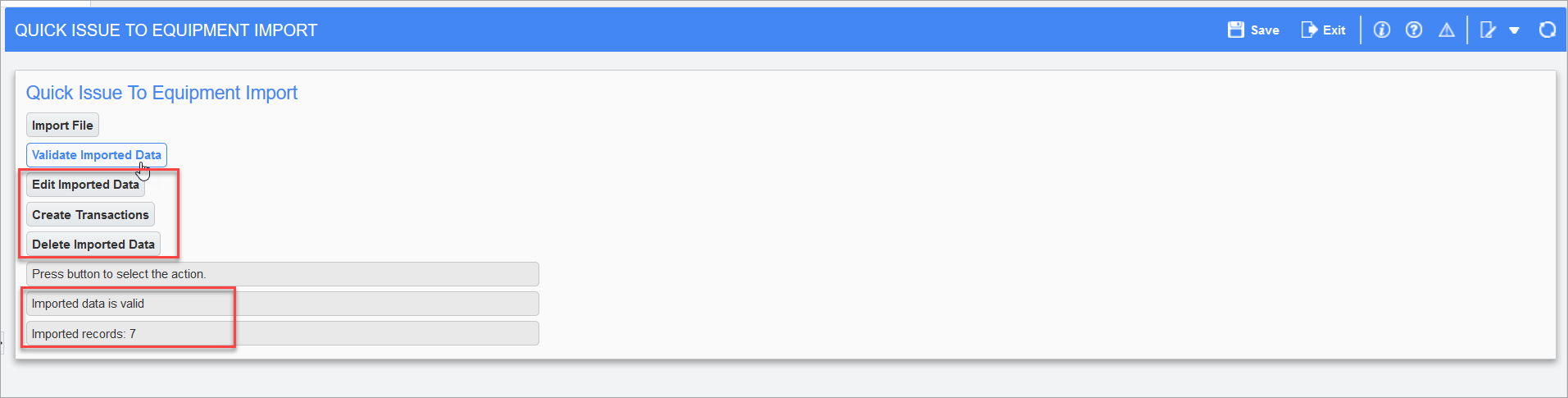Select the 'Imported data is valid' status field
Screen dimensions: 1568x398
coord(283,304)
